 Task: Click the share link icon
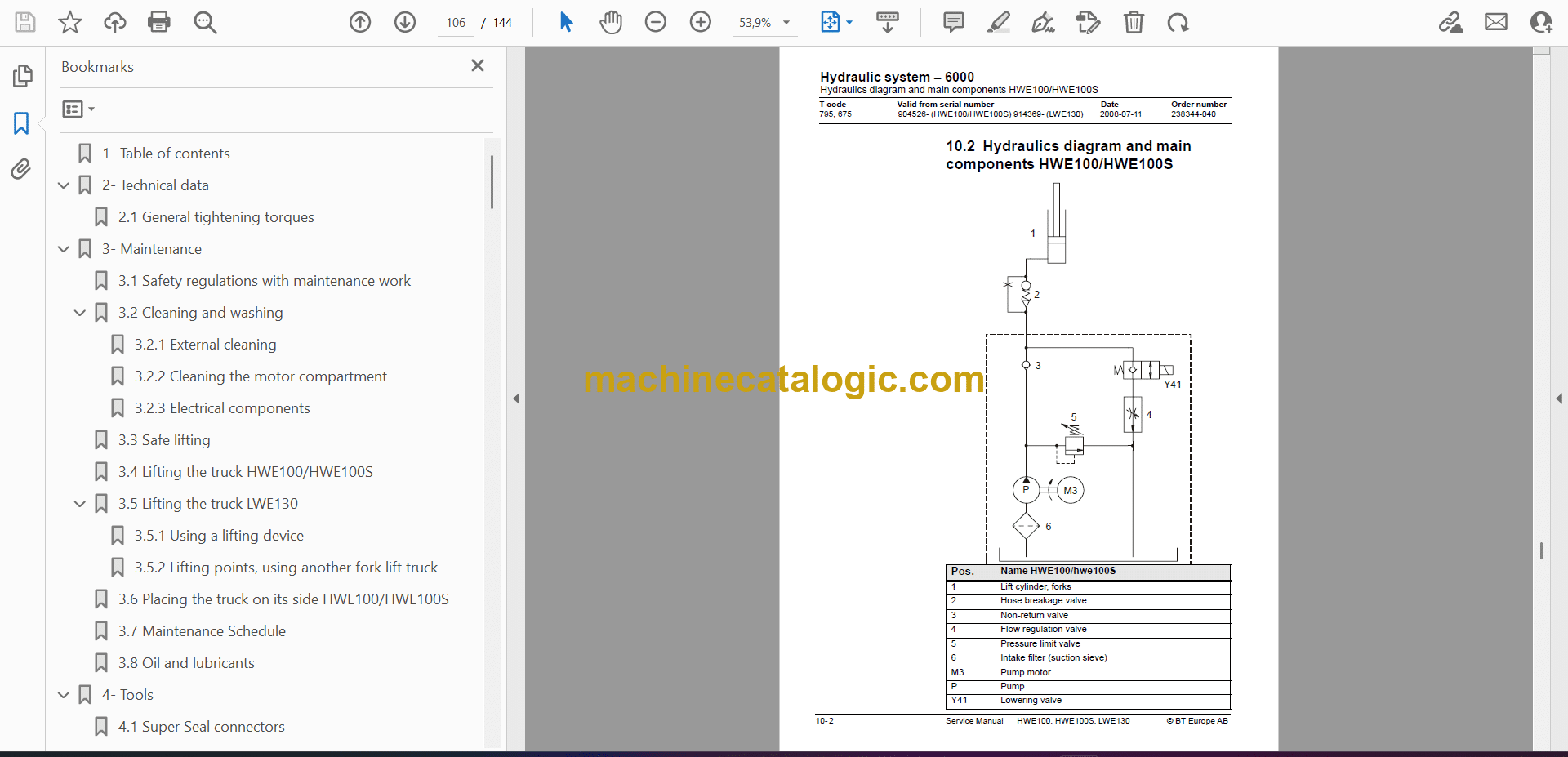1451,22
